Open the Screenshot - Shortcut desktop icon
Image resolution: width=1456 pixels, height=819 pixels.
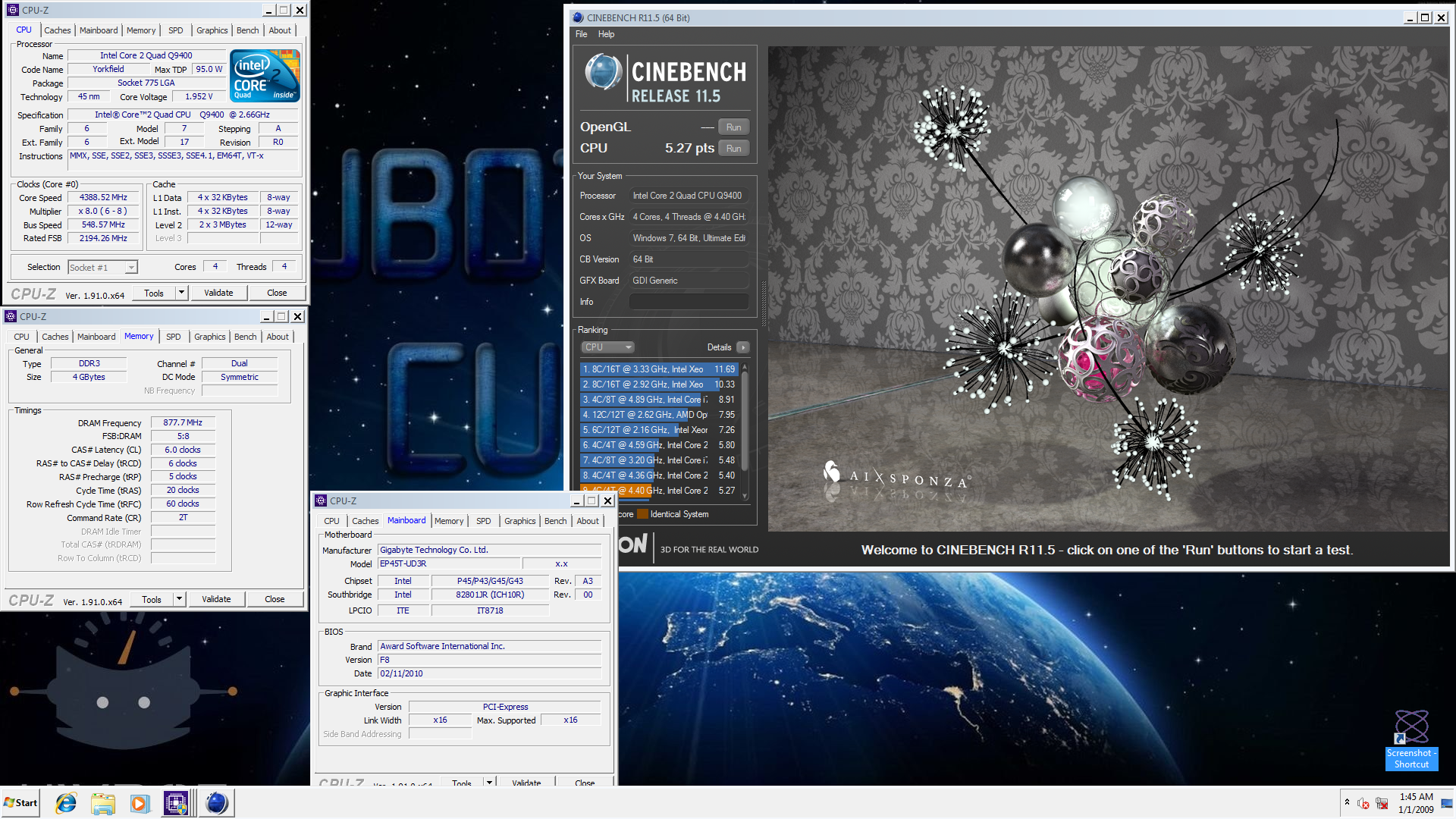pos(1411,740)
